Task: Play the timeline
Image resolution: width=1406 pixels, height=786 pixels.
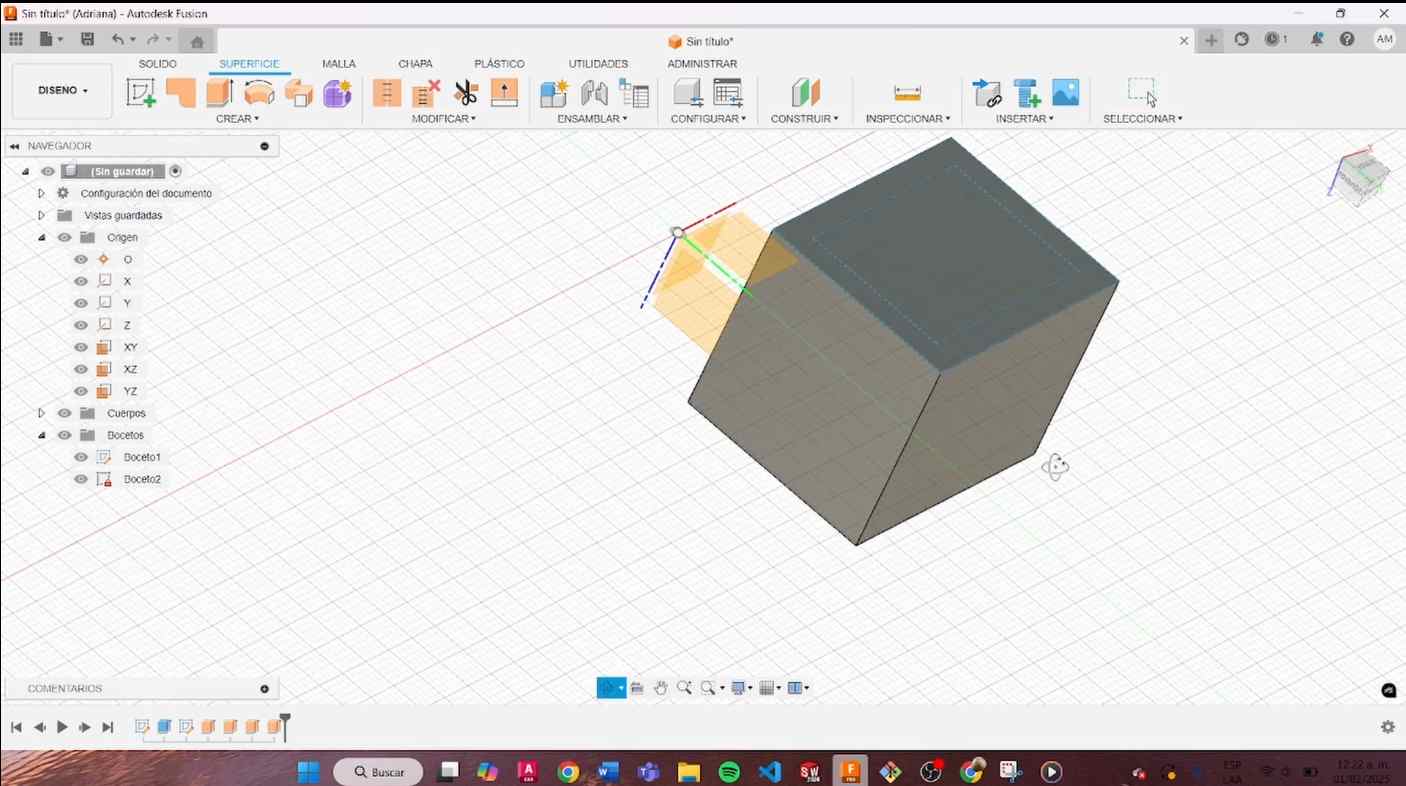Action: coord(62,727)
